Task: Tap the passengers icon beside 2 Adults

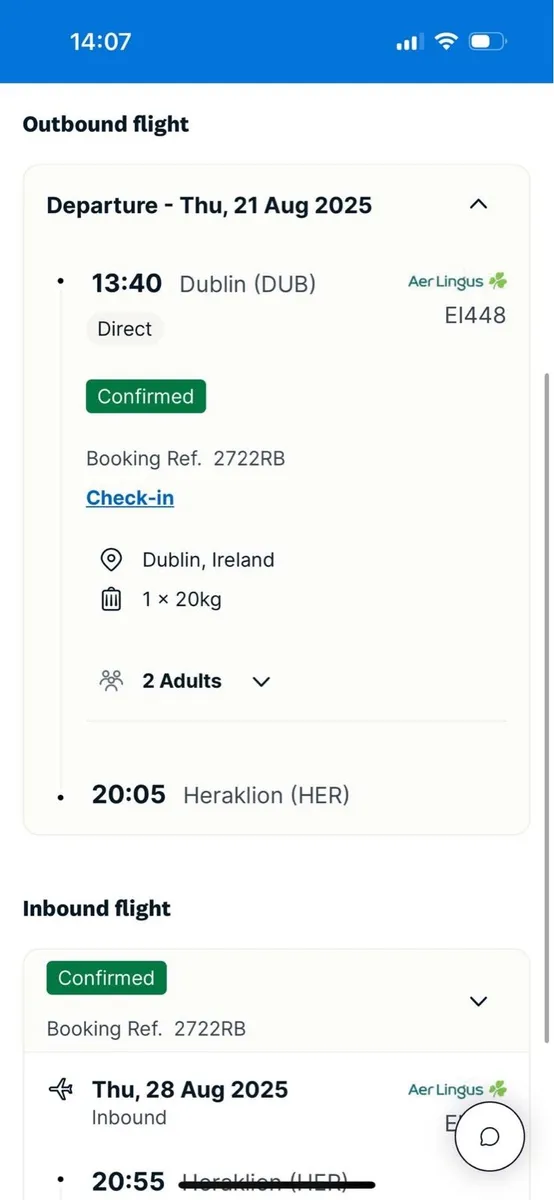Action: pyautogui.click(x=111, y=681)
